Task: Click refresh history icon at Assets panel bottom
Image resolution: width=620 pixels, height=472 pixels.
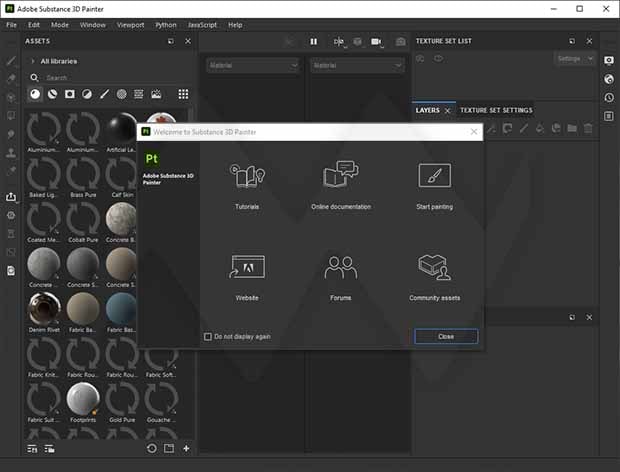Action: (152, 448)
